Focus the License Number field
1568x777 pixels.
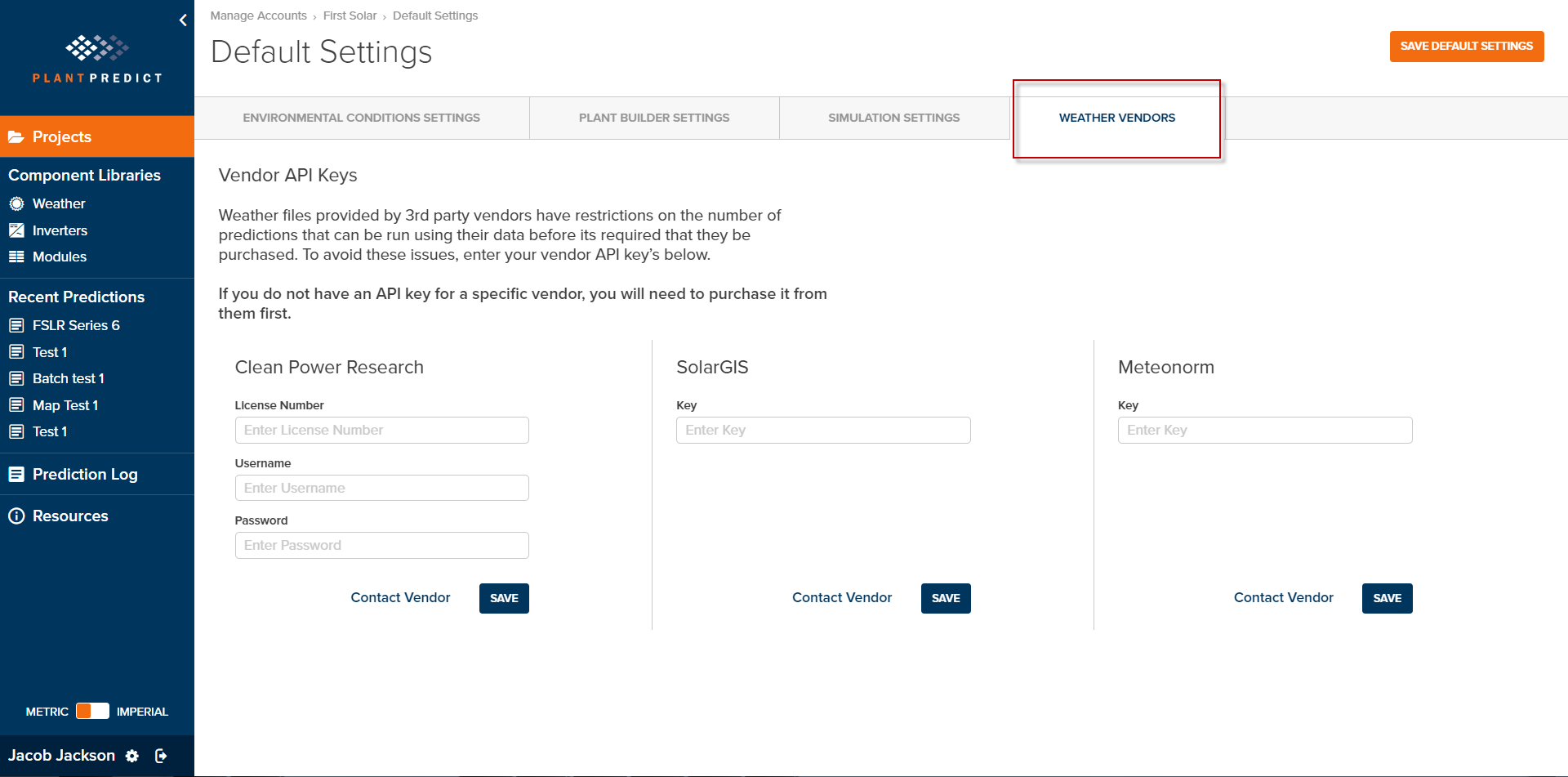pos(382,431)
